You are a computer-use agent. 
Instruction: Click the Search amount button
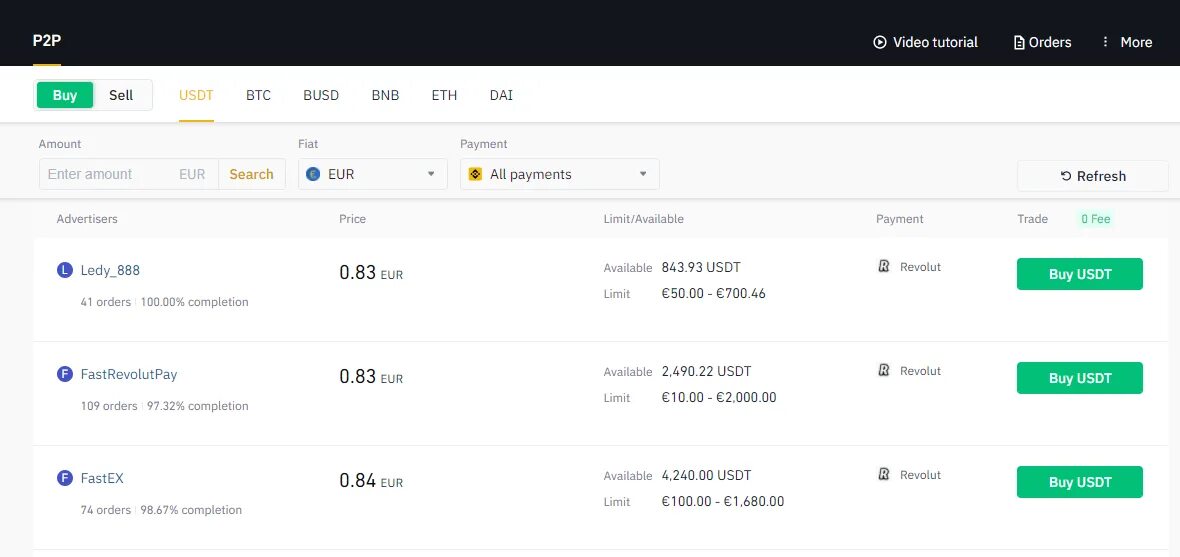[x=251, y=174]
